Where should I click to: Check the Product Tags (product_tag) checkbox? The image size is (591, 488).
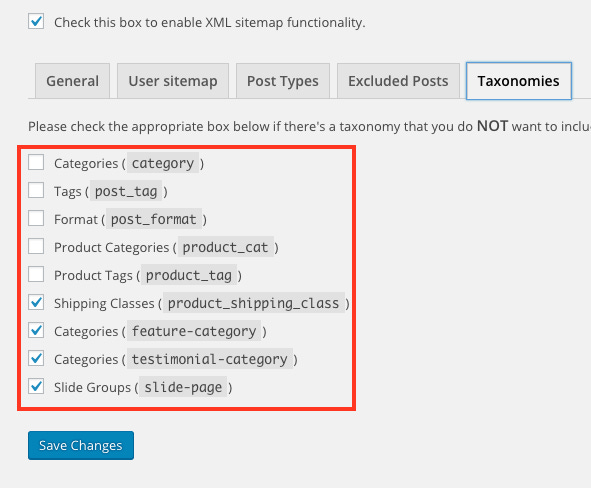pos(36,274)
